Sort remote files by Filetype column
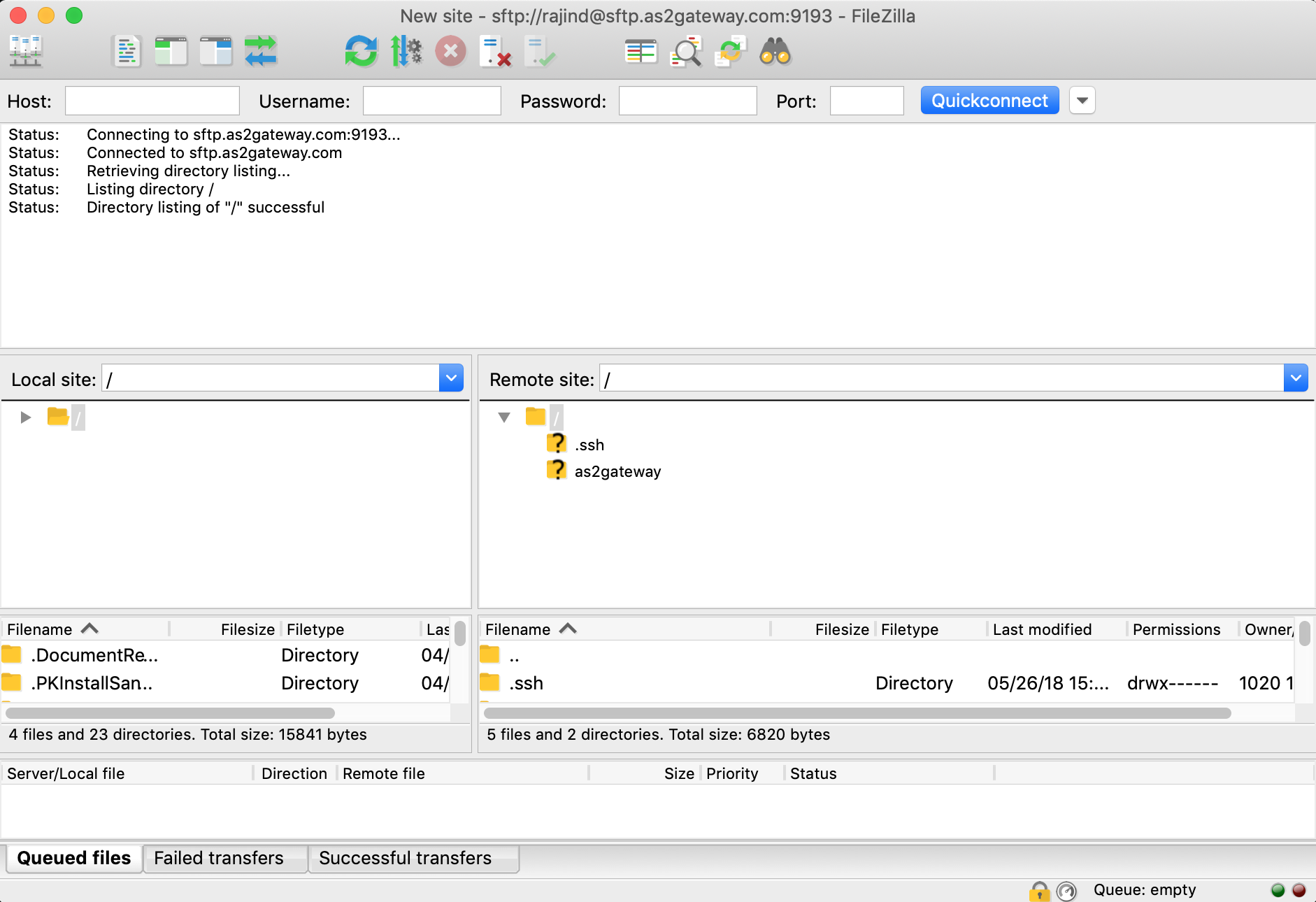This screenshot has width=1316, height=902. (931, 629)
